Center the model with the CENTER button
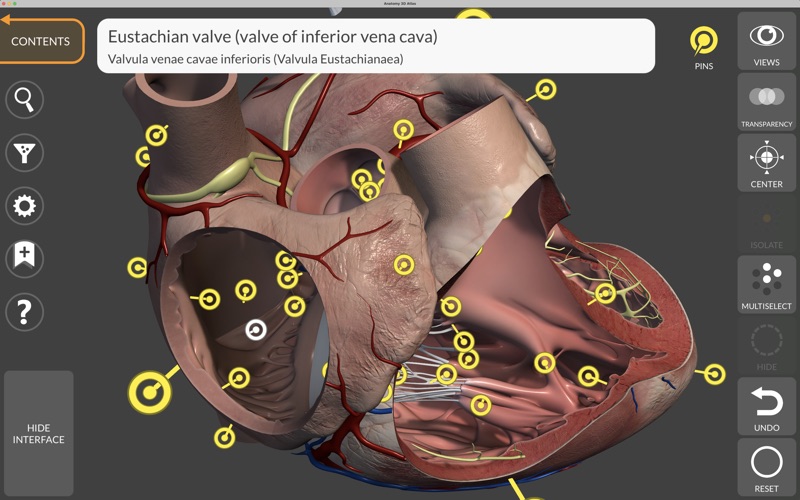This screenshot has height=500, width=800. point(766,163)
